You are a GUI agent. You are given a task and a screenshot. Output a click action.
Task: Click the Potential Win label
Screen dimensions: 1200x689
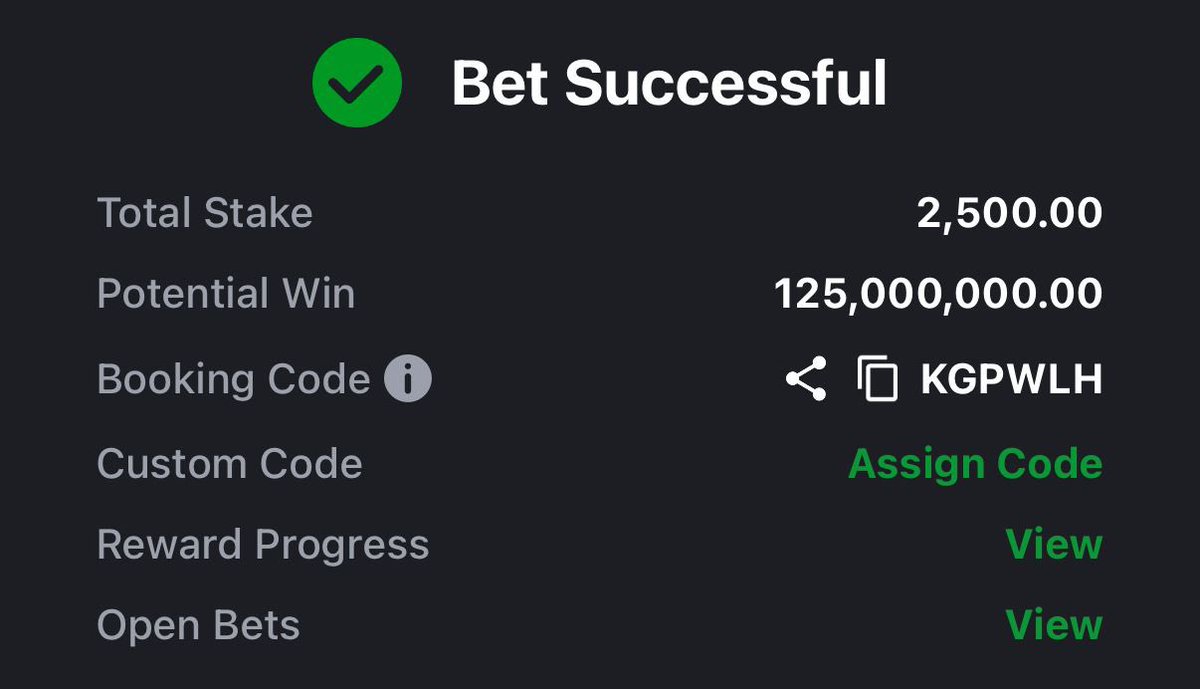click(226, 294)
